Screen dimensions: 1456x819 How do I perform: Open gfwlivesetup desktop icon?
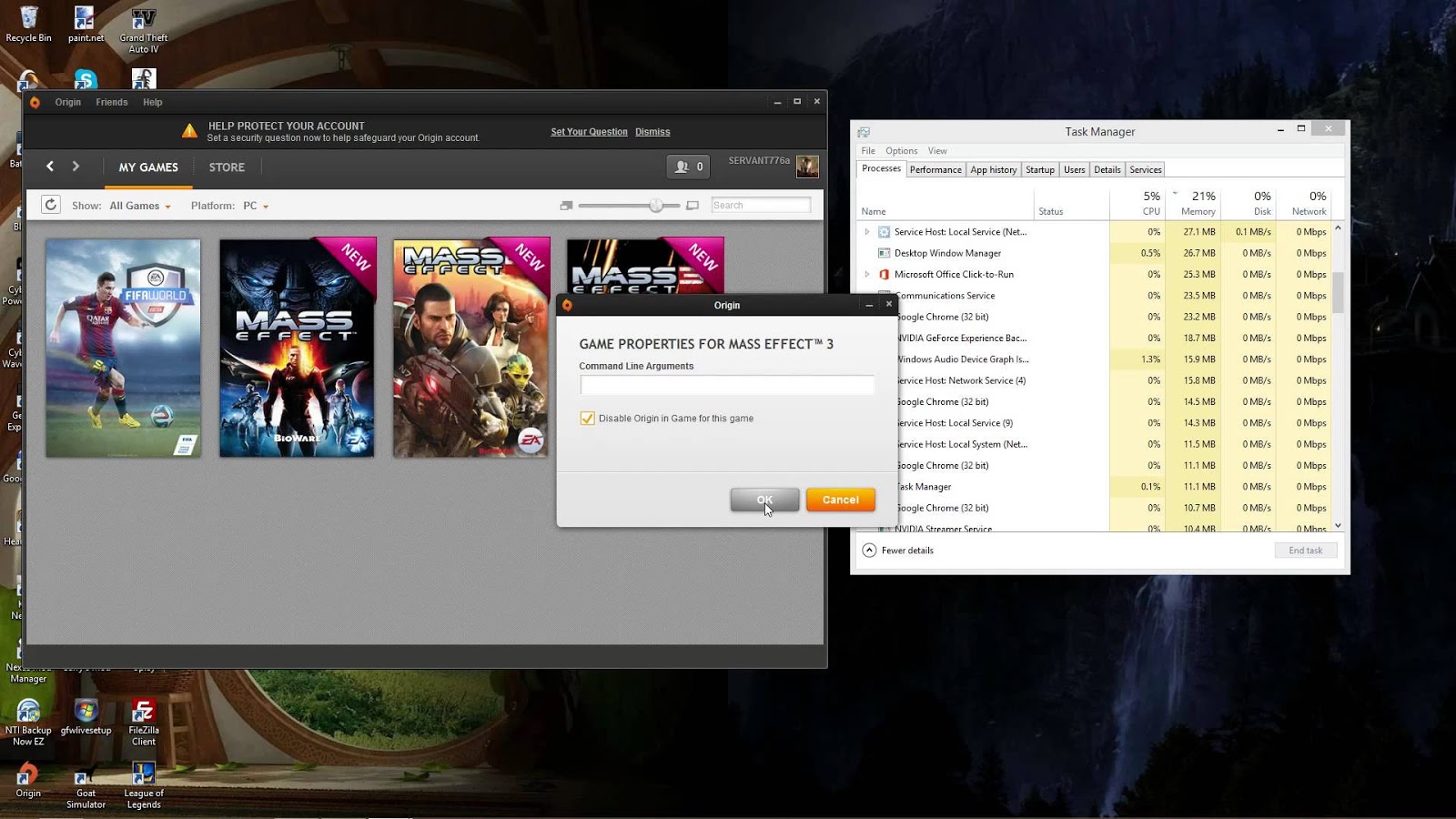[x=86, y=717]
